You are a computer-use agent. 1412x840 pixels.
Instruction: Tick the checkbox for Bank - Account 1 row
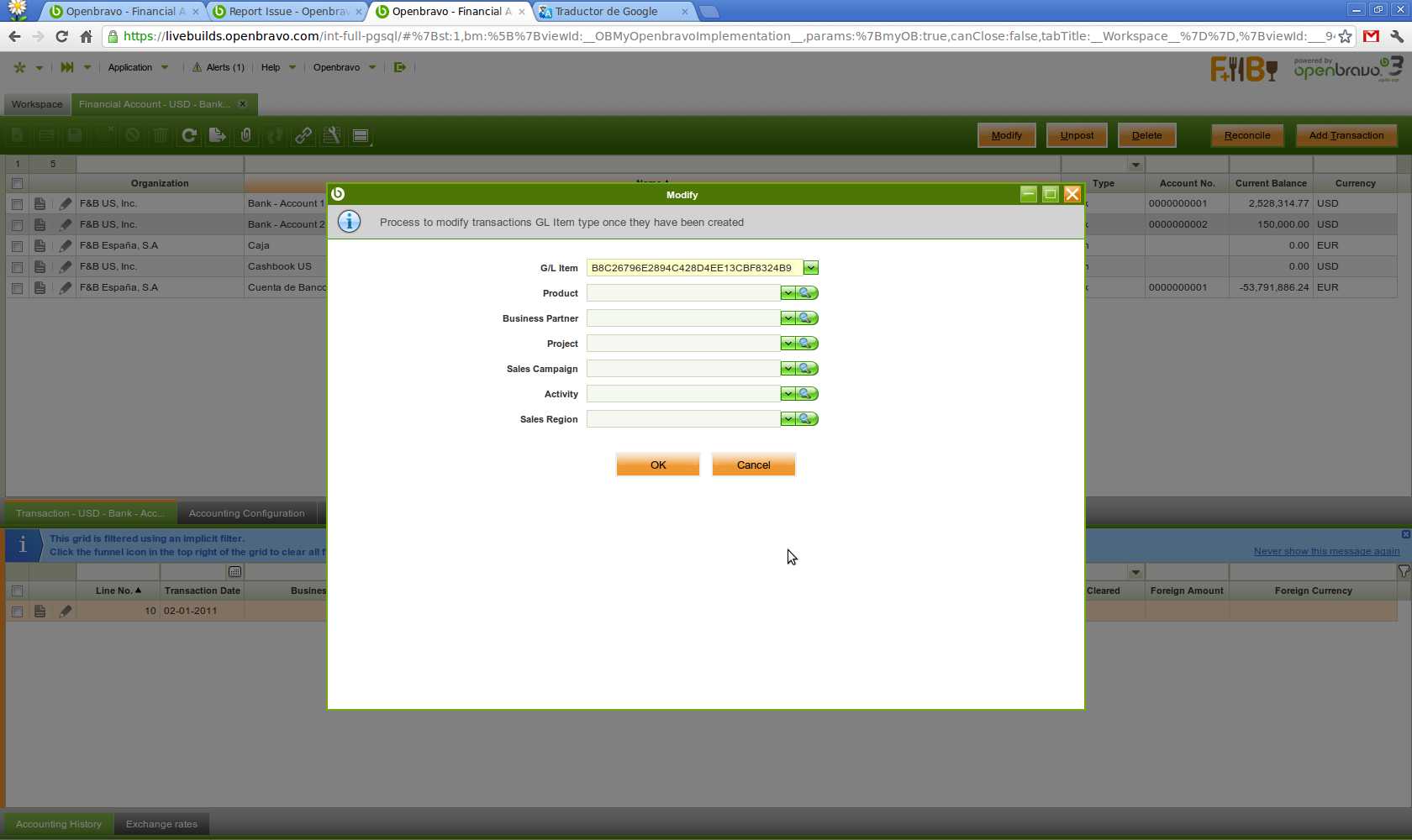(17, 204)
